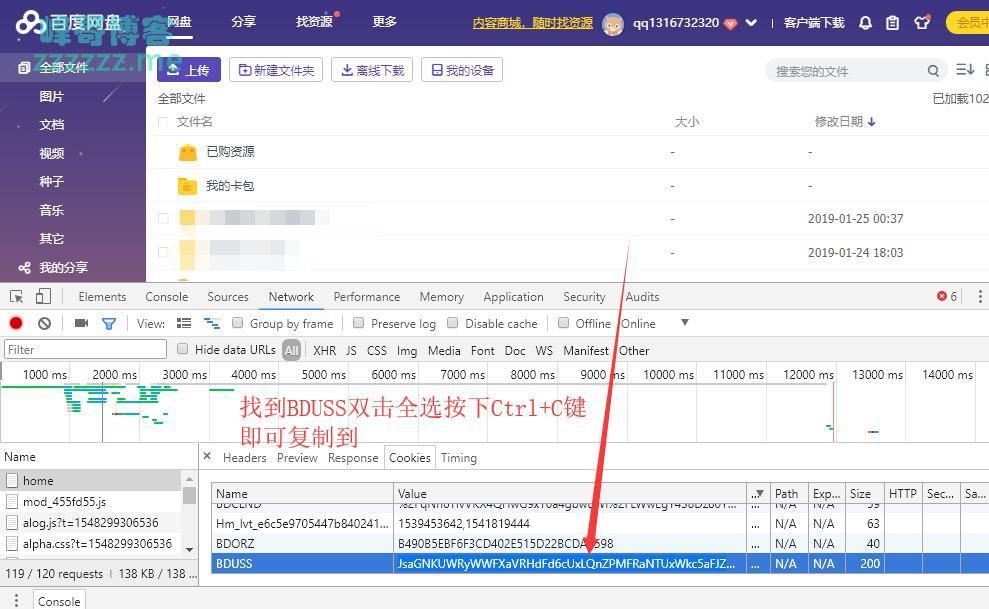Enable Disable cache

tap(452, 323)
